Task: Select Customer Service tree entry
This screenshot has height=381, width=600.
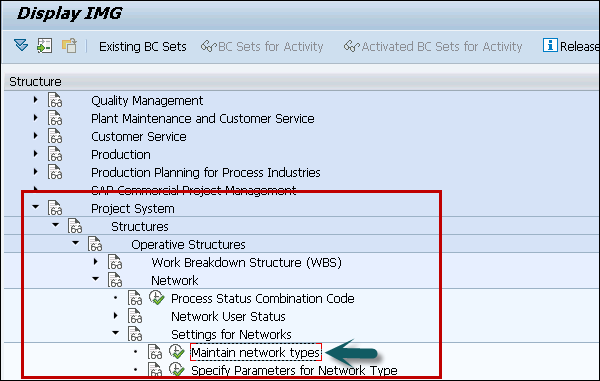Action: [139, 137]
